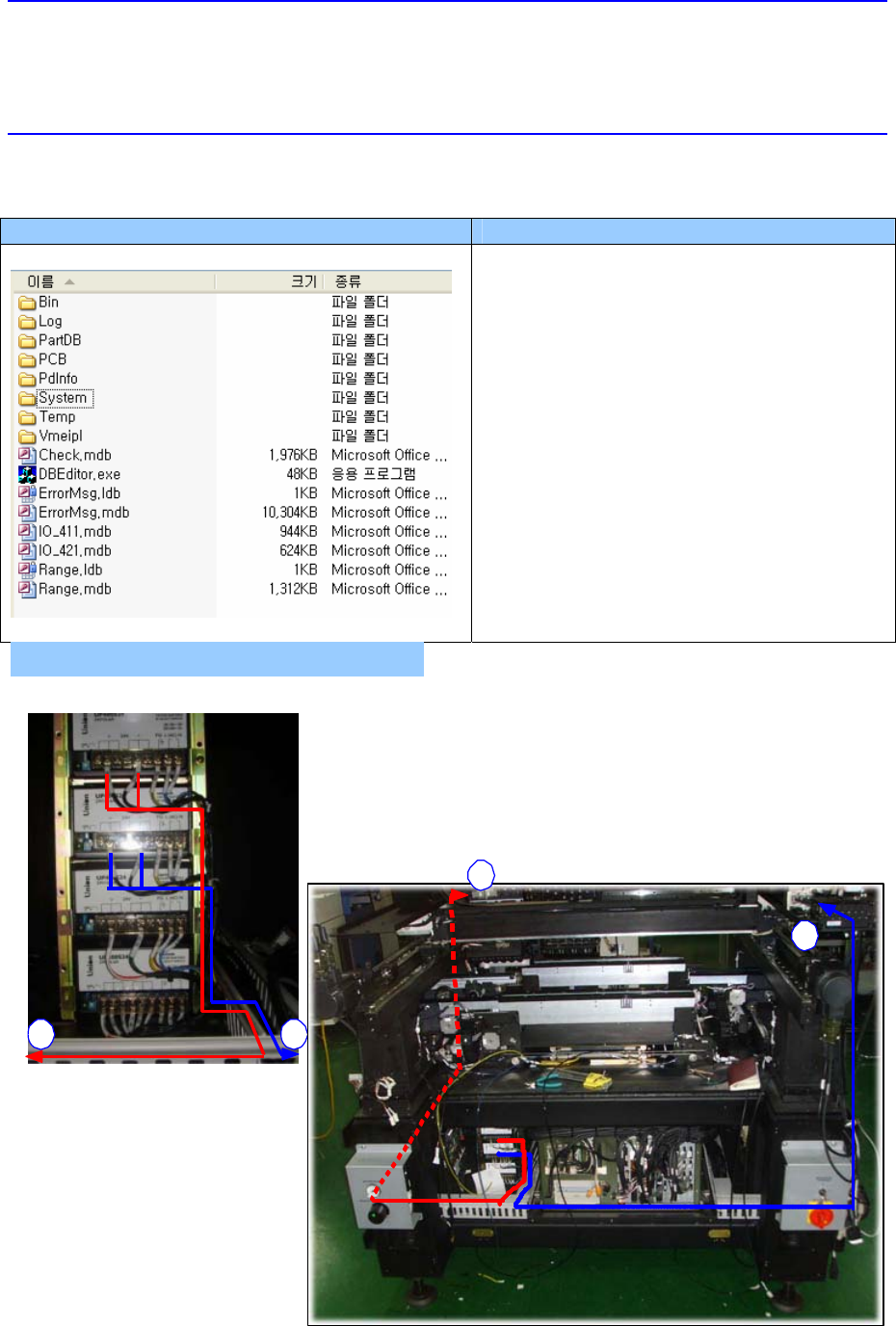896x1326 pixels.
Task: Select the Range.ldb file name
Action: 70,570
